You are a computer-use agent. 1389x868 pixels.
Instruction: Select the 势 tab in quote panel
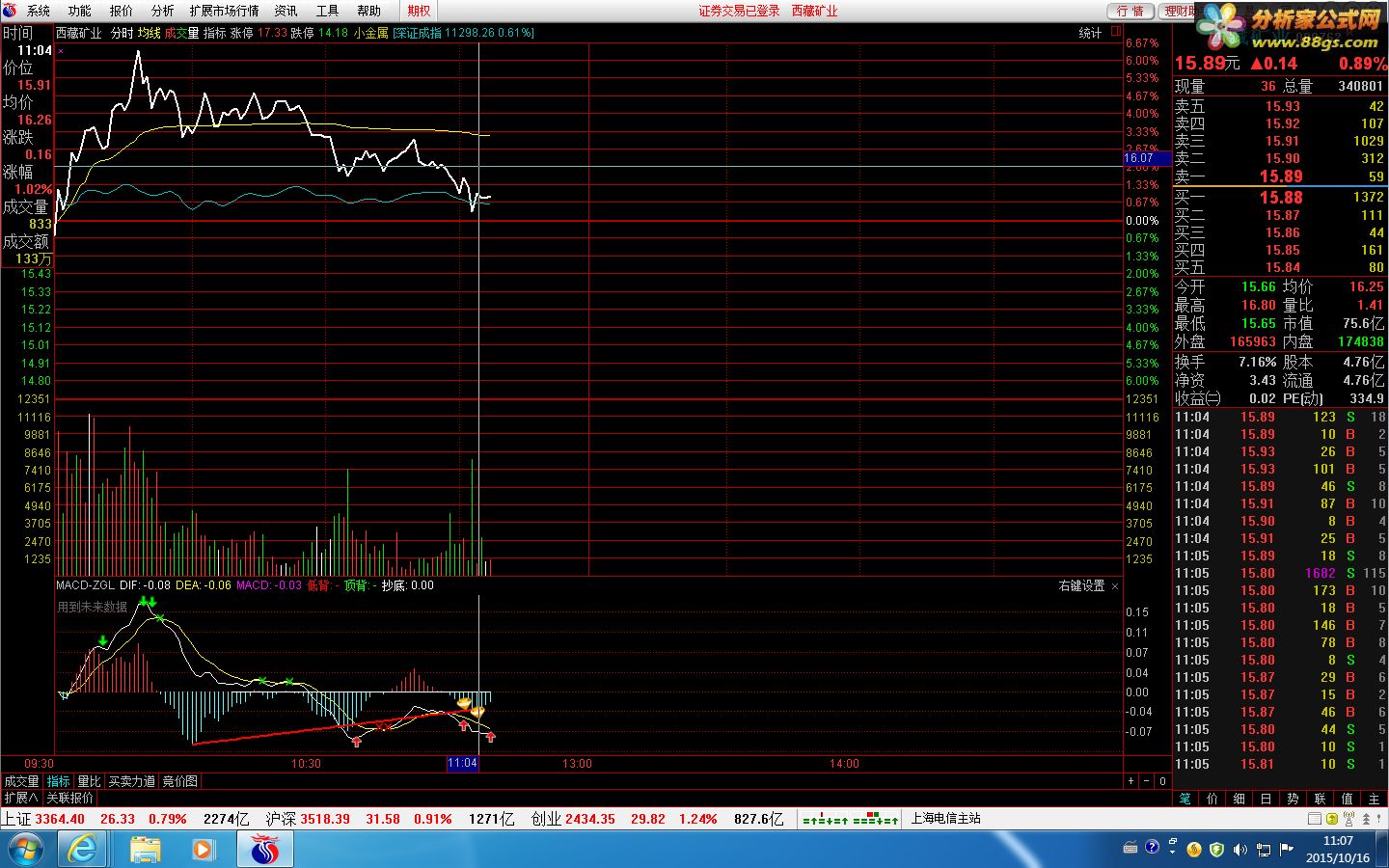click(x=1293, y=799)
